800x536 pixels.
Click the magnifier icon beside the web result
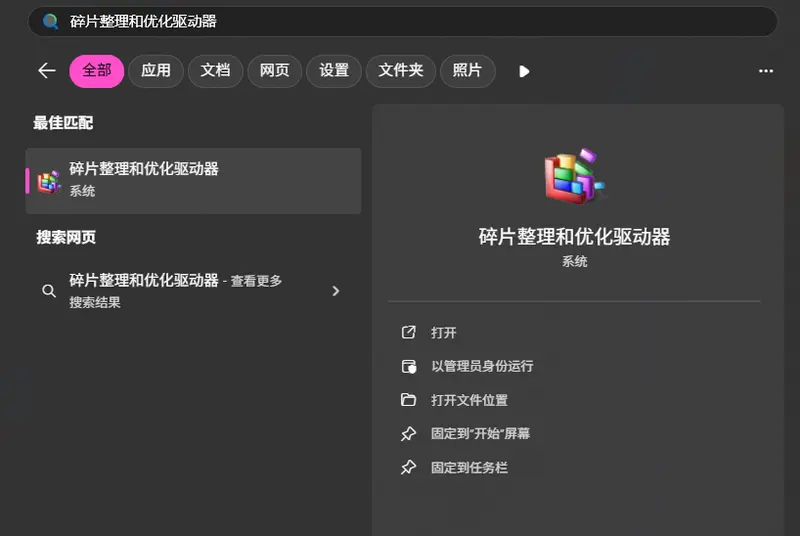coord(49,291)
